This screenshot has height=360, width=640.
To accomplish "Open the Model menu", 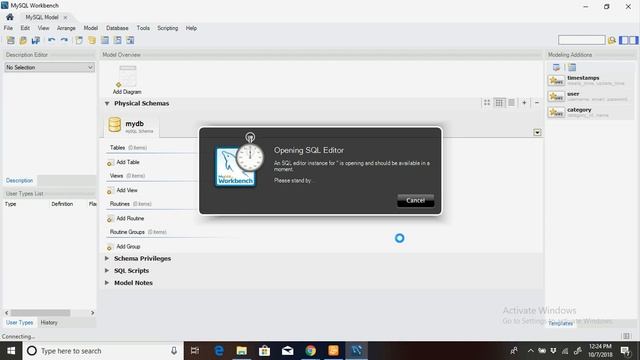I will pos(91,28).
